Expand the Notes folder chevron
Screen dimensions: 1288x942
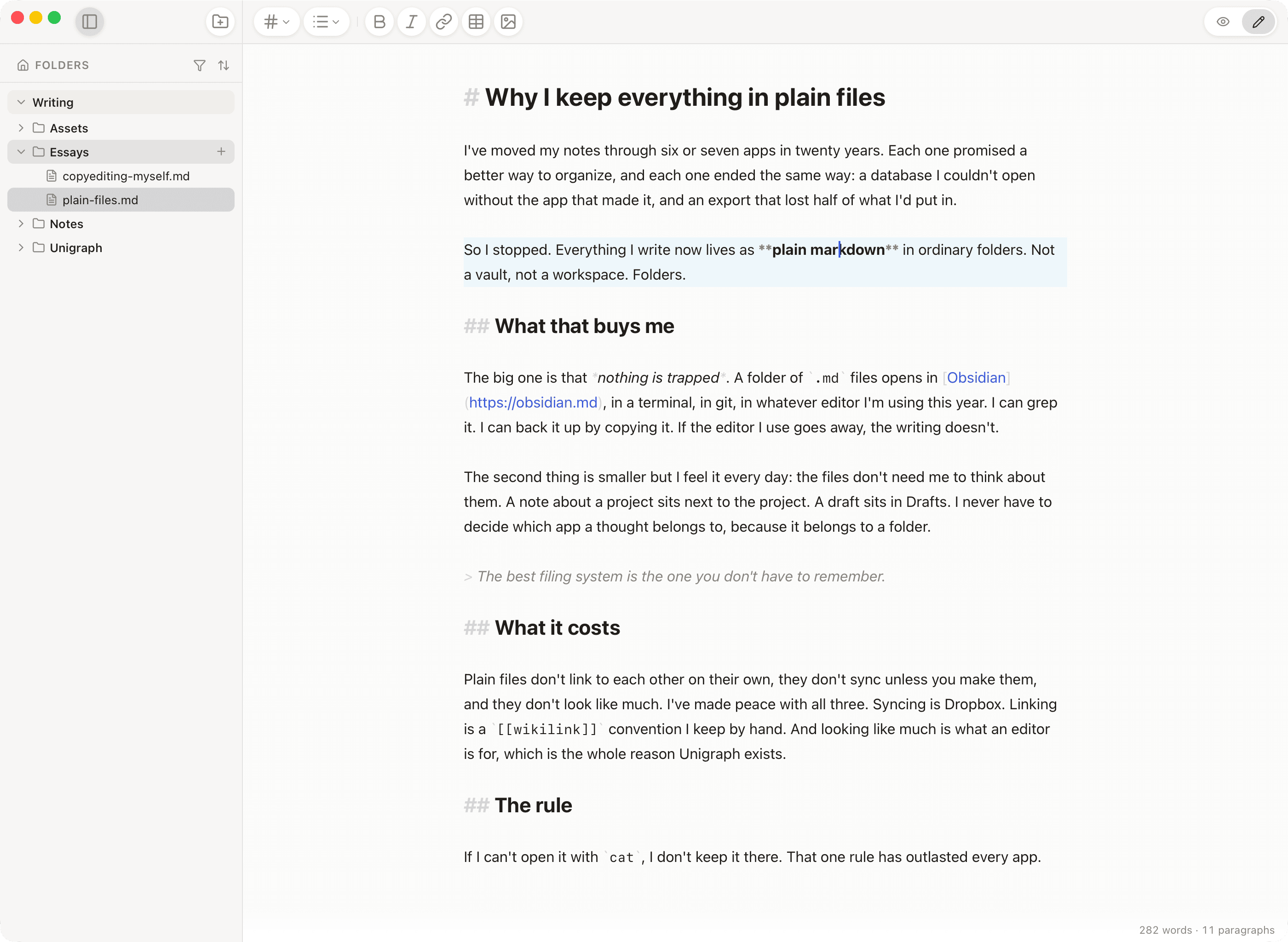[21, 224]
